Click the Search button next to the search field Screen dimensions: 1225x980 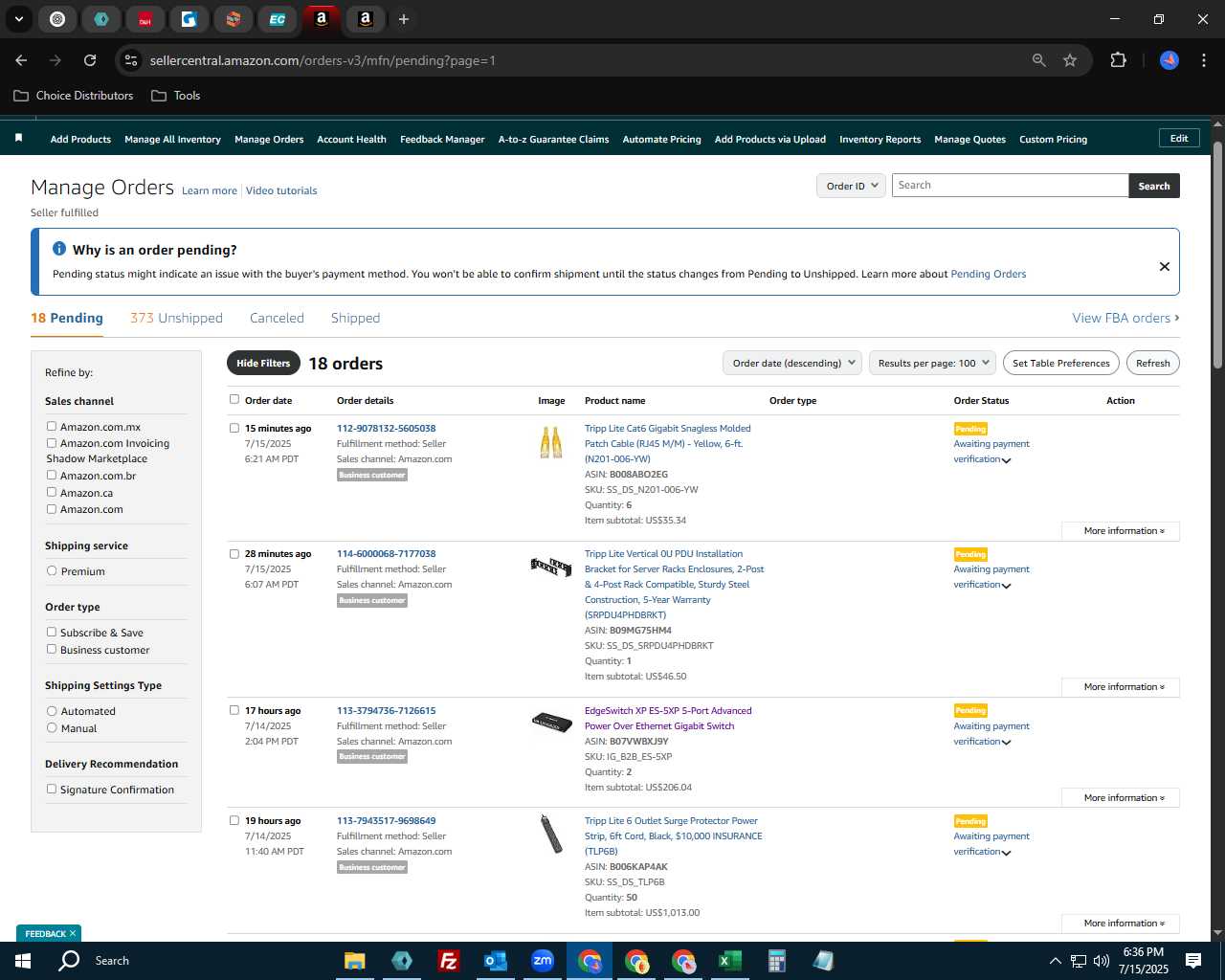[x=1154, y=186]
